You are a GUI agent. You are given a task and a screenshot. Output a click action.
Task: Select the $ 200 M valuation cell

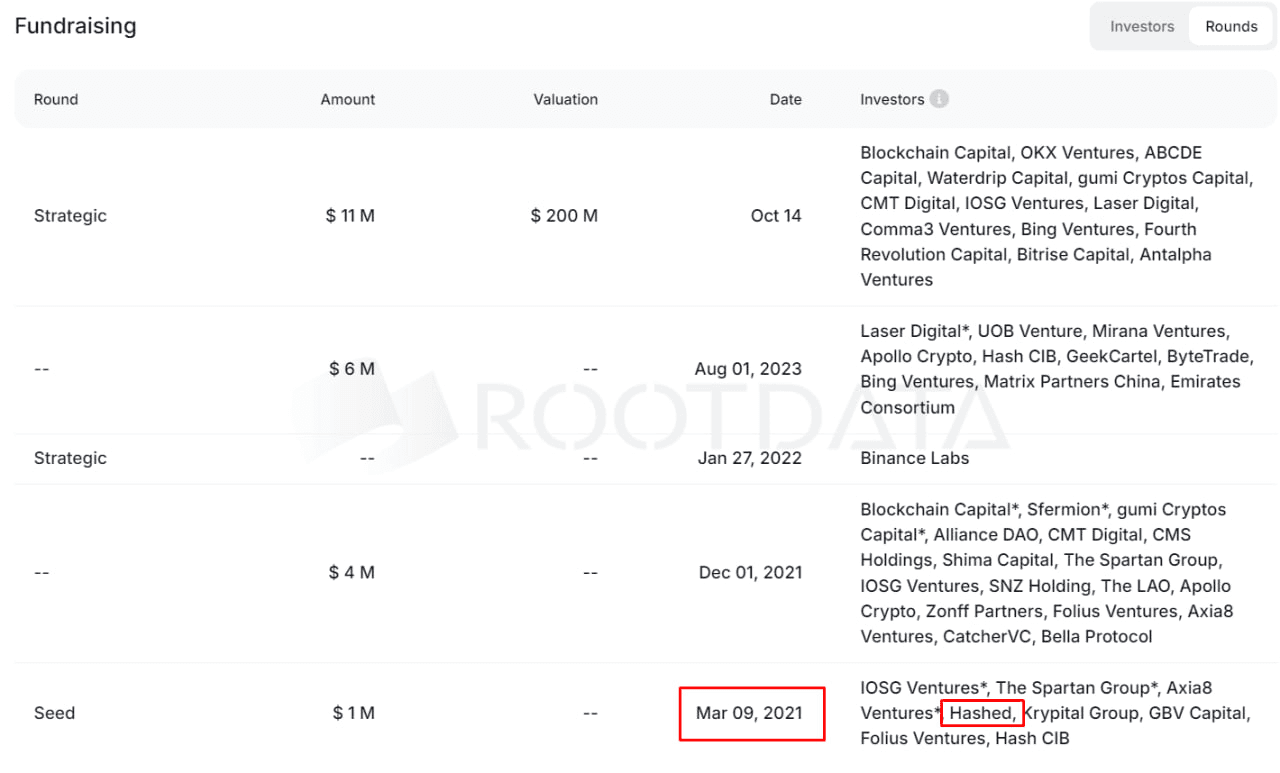[x=564, y=216]
